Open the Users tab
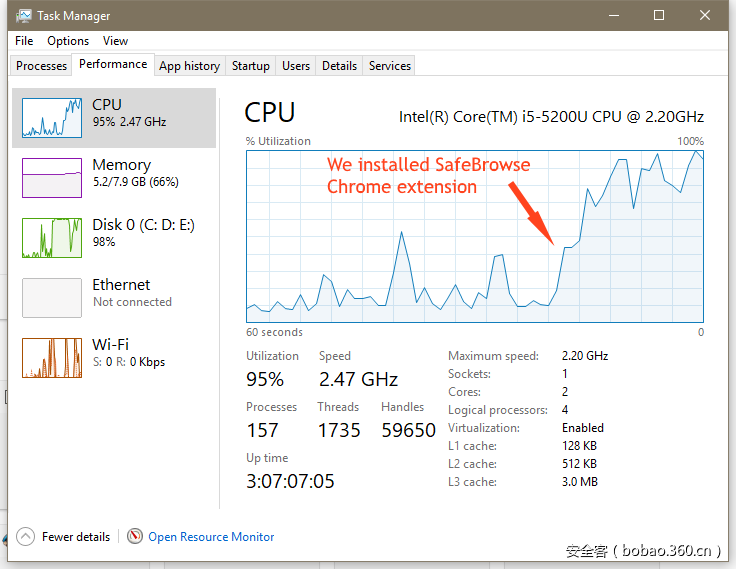Viewport: 736px width, 569px height. (296, 66)
